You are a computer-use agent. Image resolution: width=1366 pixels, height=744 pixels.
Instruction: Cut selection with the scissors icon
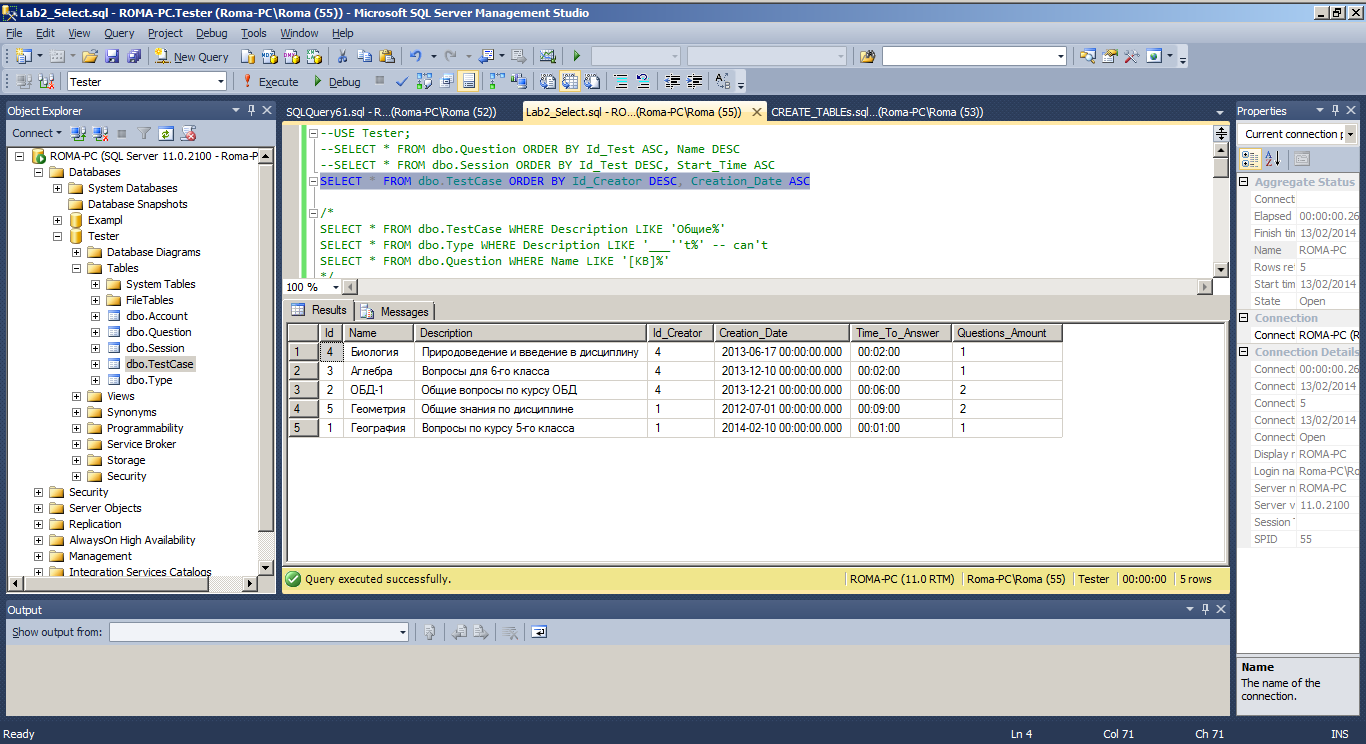click(x=342, y=57)
